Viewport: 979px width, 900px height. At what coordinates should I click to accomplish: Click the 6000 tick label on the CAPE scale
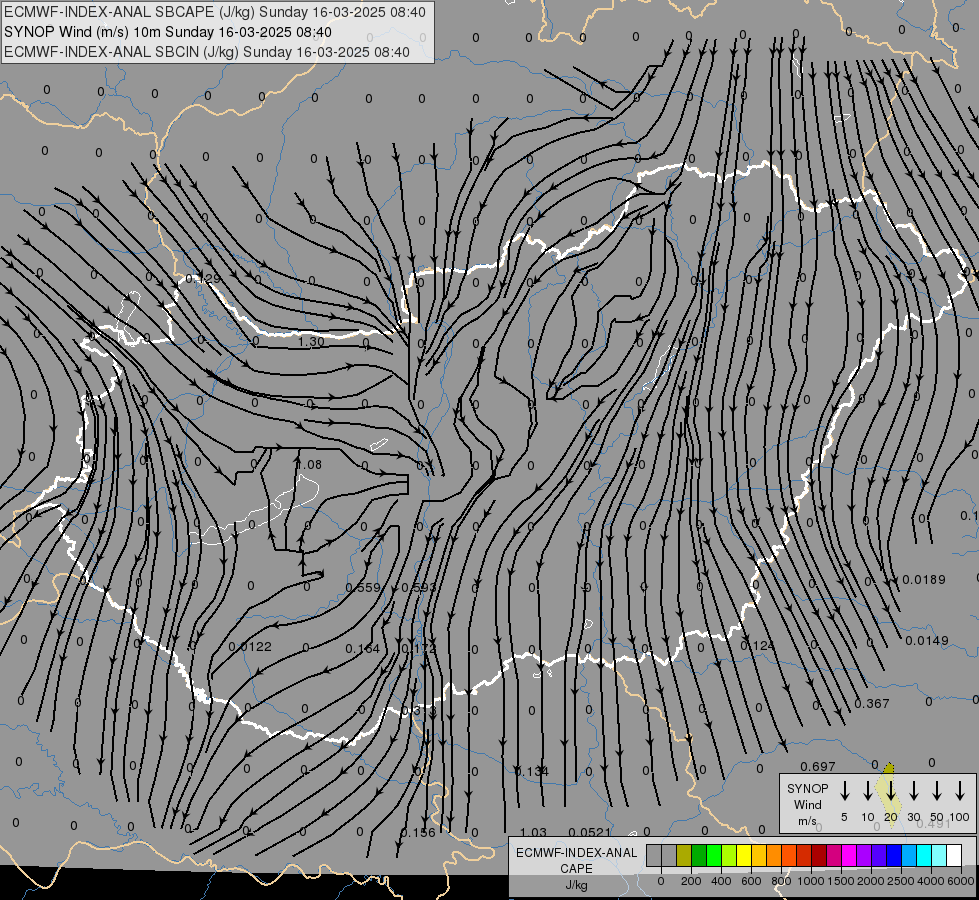click(960, 881)
